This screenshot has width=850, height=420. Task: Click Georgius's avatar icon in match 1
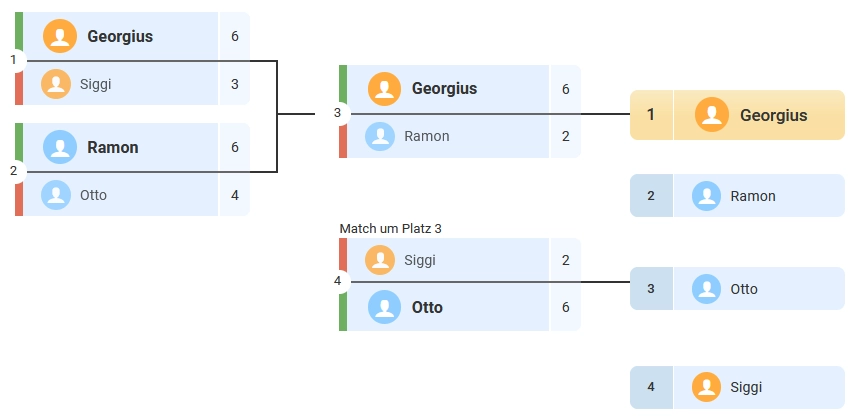coord(60,37)
